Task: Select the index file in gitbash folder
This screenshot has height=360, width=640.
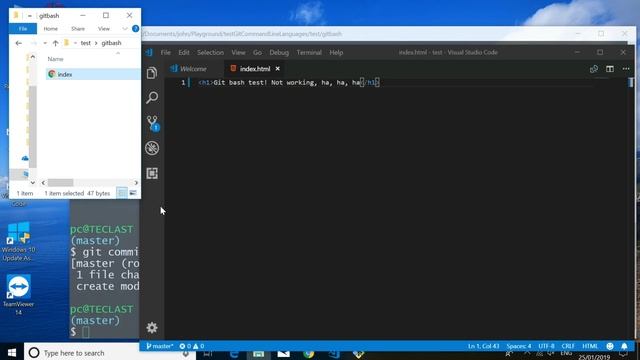Action: click(93, 74)
